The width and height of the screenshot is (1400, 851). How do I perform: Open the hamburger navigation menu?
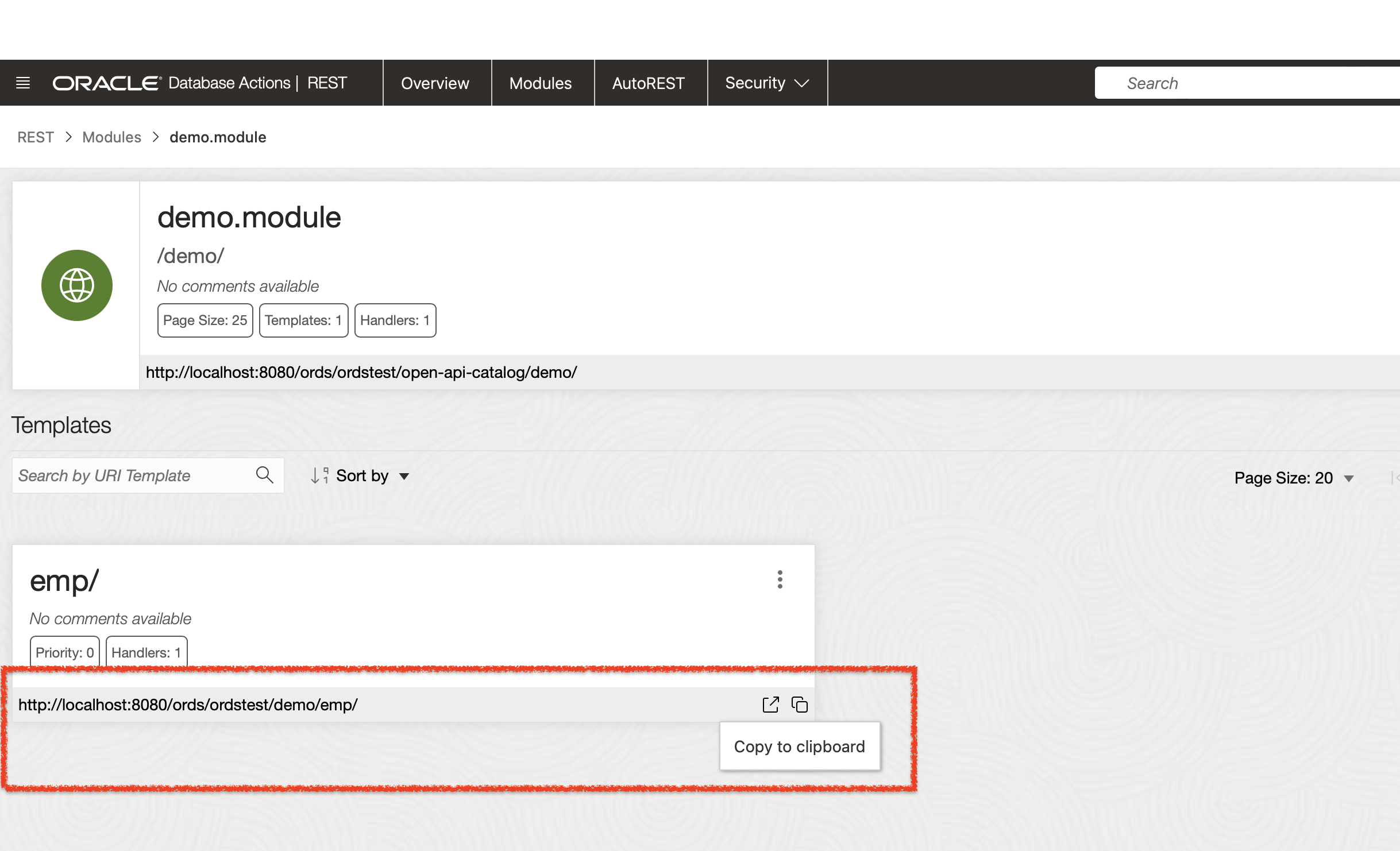click(23, 83)
